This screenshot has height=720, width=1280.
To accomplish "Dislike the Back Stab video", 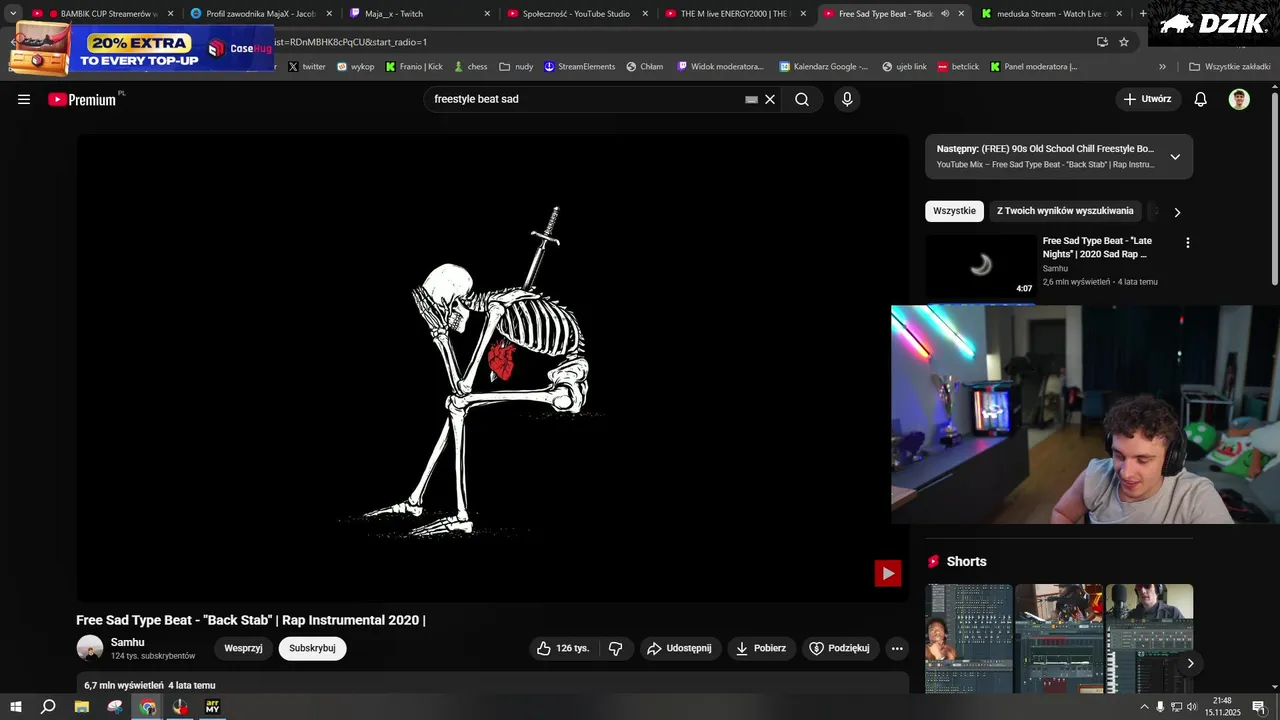I will [x=616, y=648].
